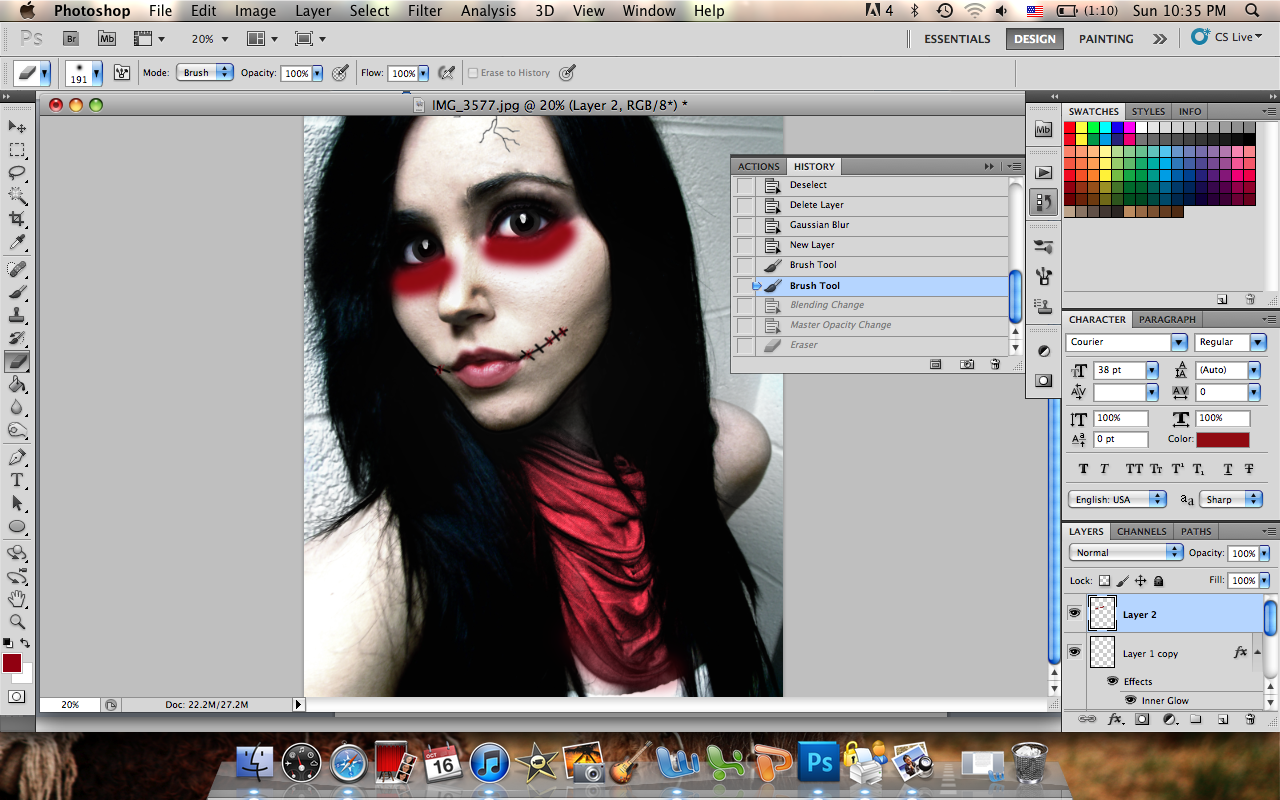This screenshot has height=800, width=1280.
Task: Open the Brush panel toggle icon
Action: (x=123, y=73)
